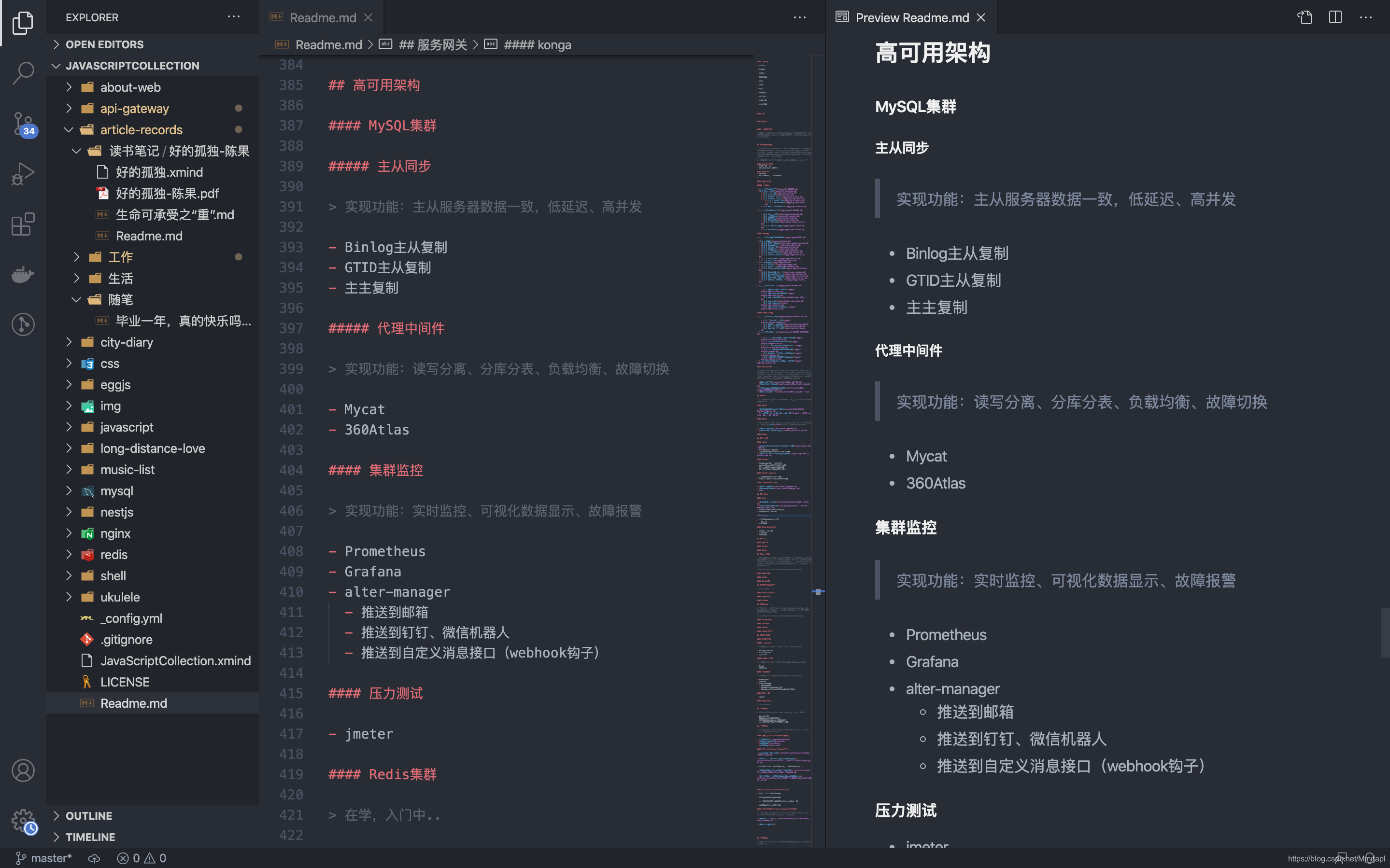The height and width of the screenshot is (868, 1390).
Task: Open the Extensions view
Action: tap(23, 224)
